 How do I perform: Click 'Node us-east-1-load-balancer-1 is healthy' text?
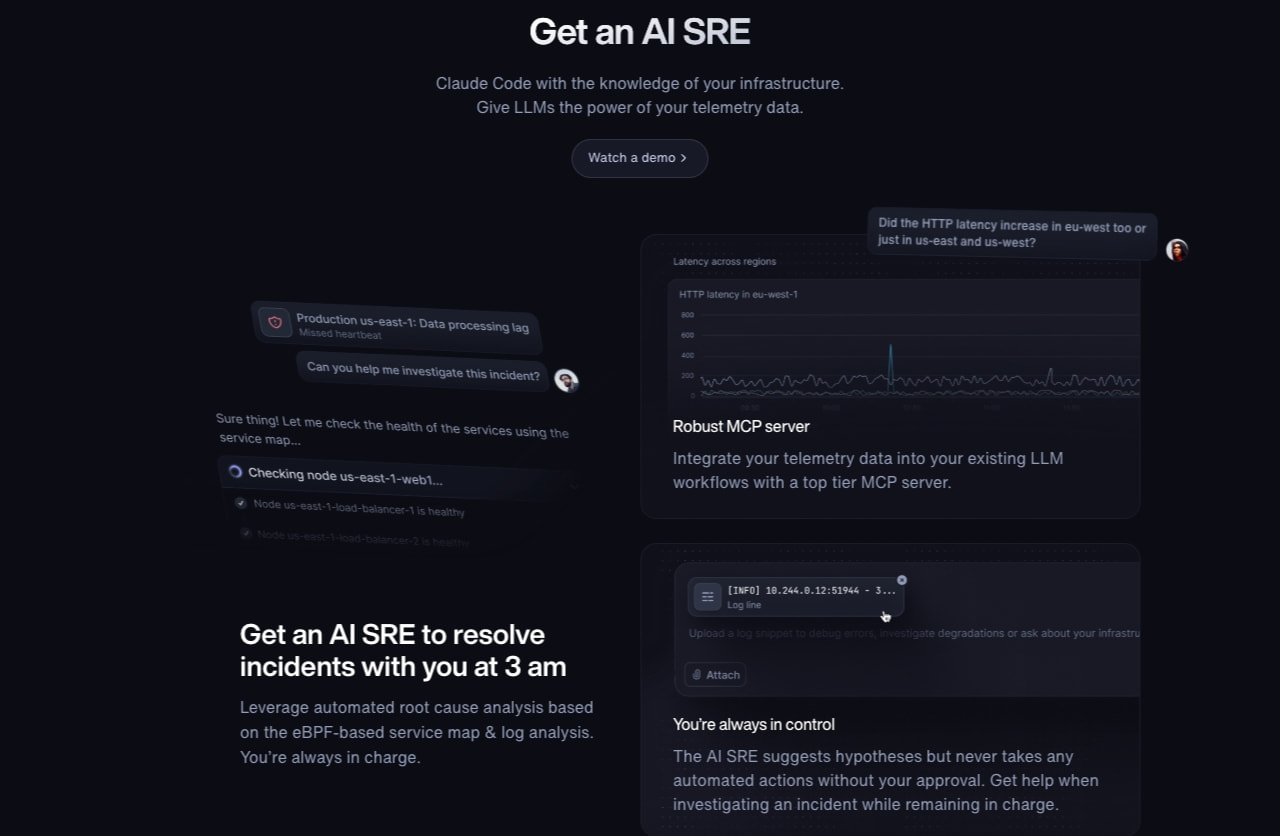point(359,508)
